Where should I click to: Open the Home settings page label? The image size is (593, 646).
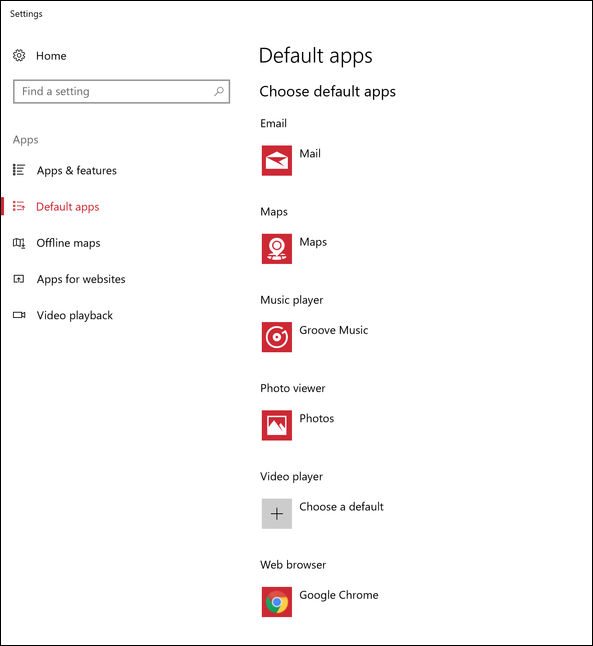51,56
